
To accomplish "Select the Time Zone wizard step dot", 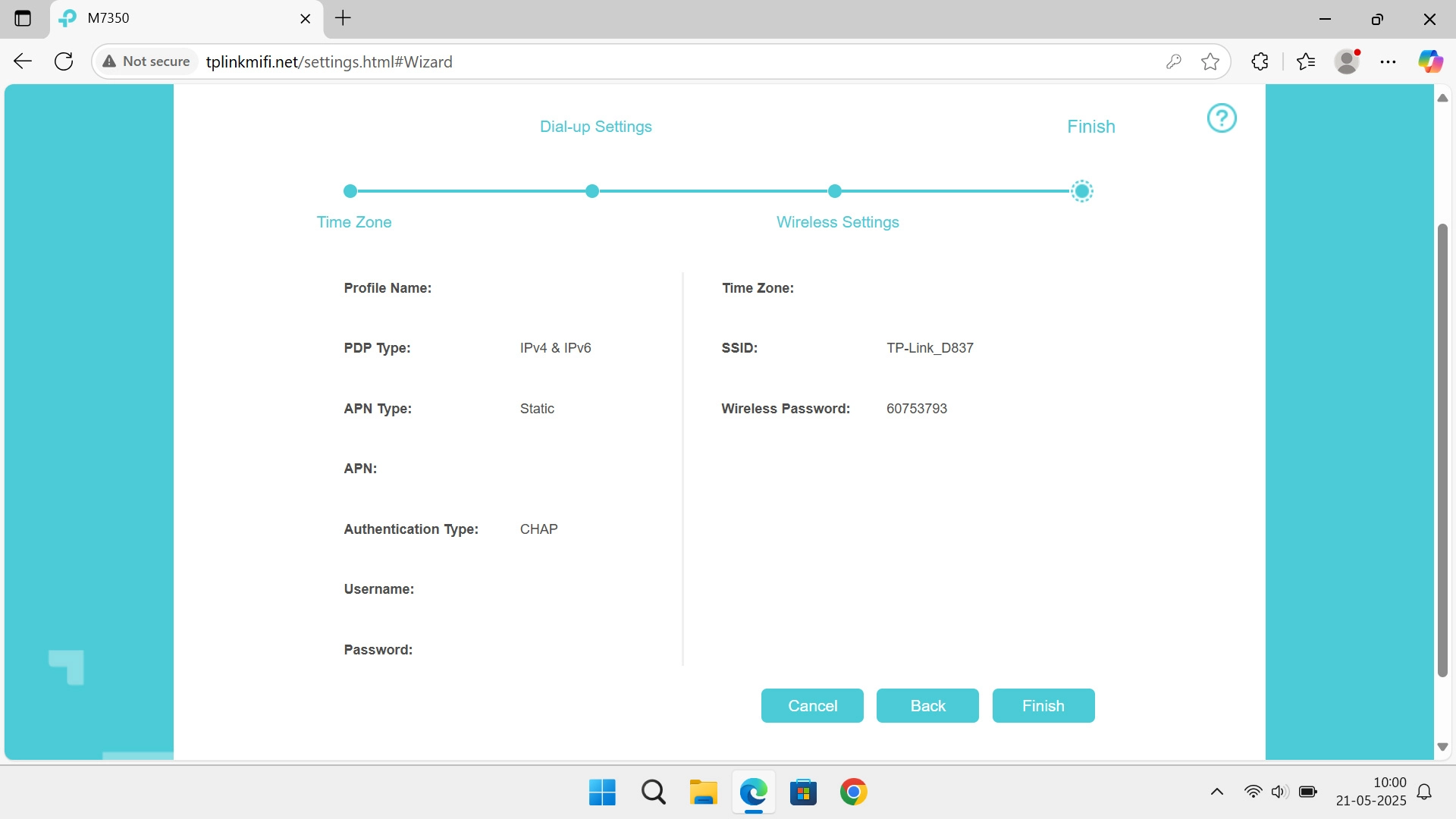I will click(x=350, y=191).
